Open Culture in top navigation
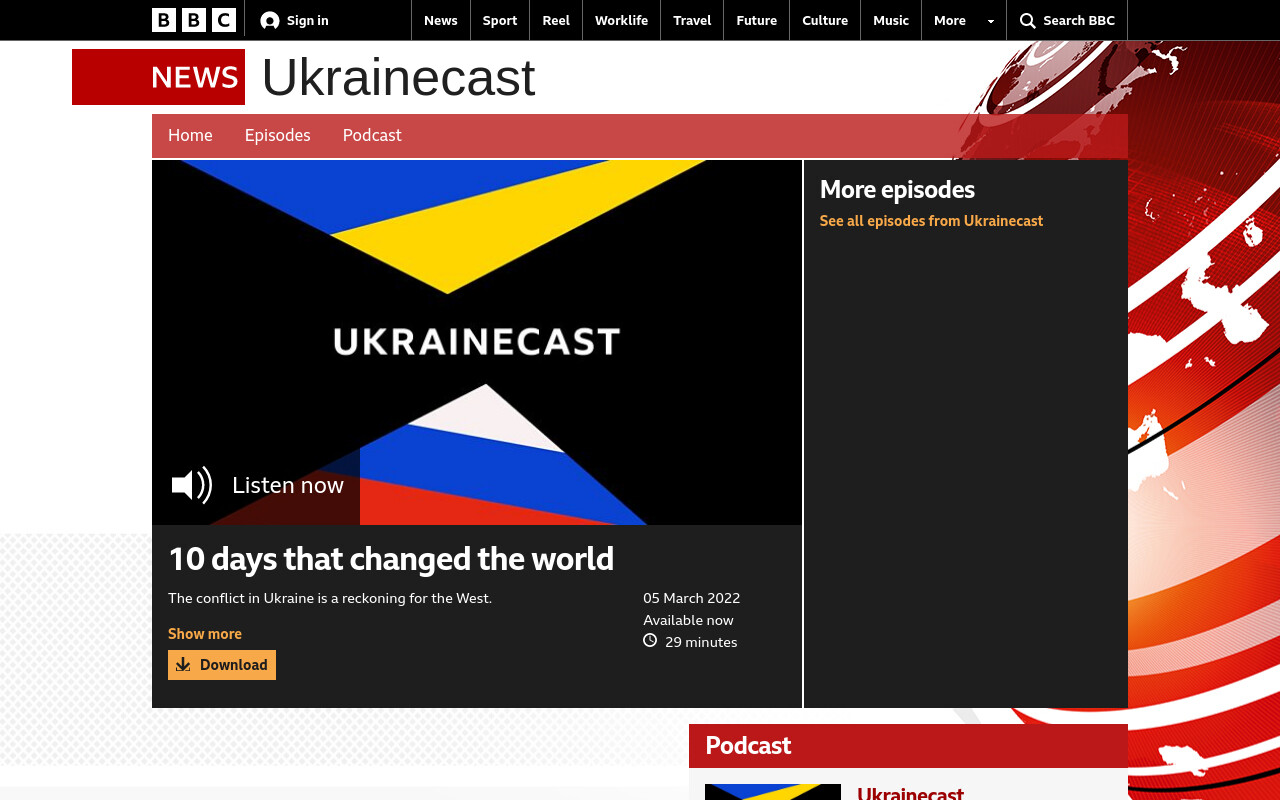Viewport: 1280px width, 800px height. point(825,21)
